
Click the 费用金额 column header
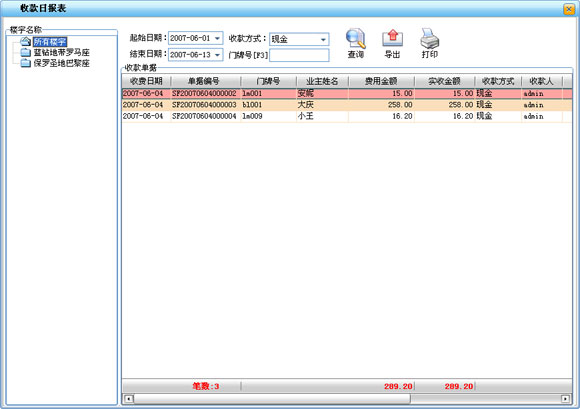pos(381,81)
